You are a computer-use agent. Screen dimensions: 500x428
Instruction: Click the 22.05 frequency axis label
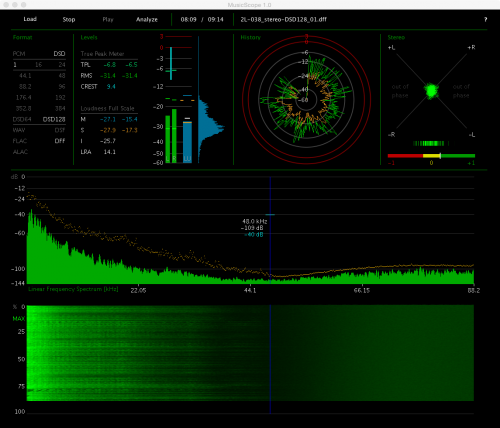[x=138, y=290]
